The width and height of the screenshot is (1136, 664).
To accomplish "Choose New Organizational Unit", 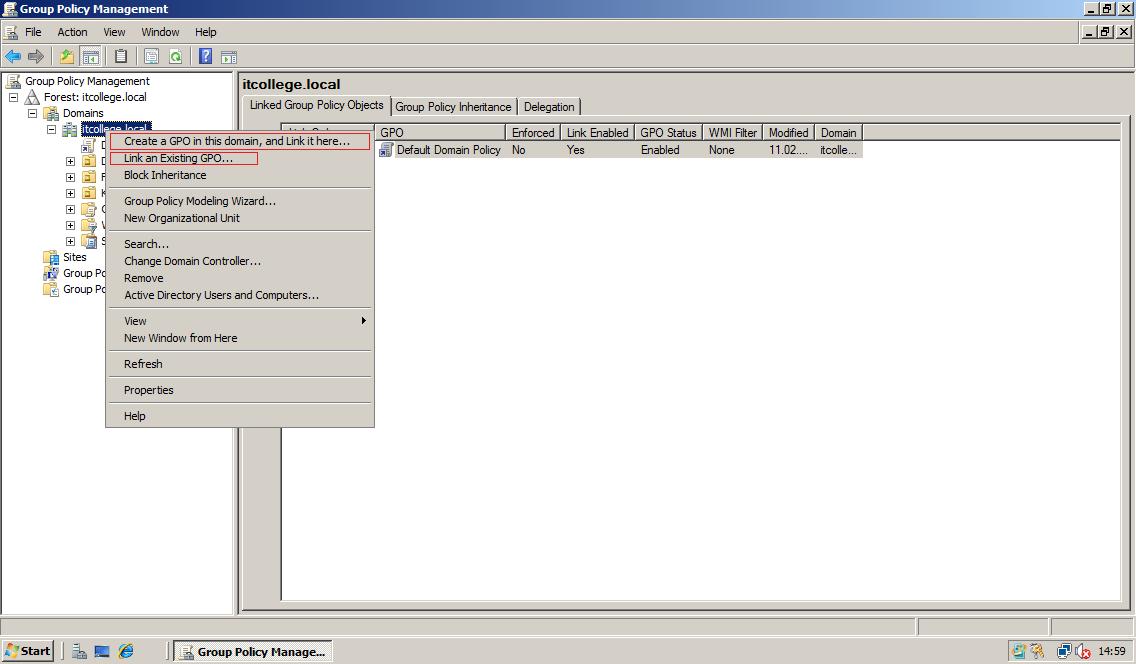I will coord(240,218).
